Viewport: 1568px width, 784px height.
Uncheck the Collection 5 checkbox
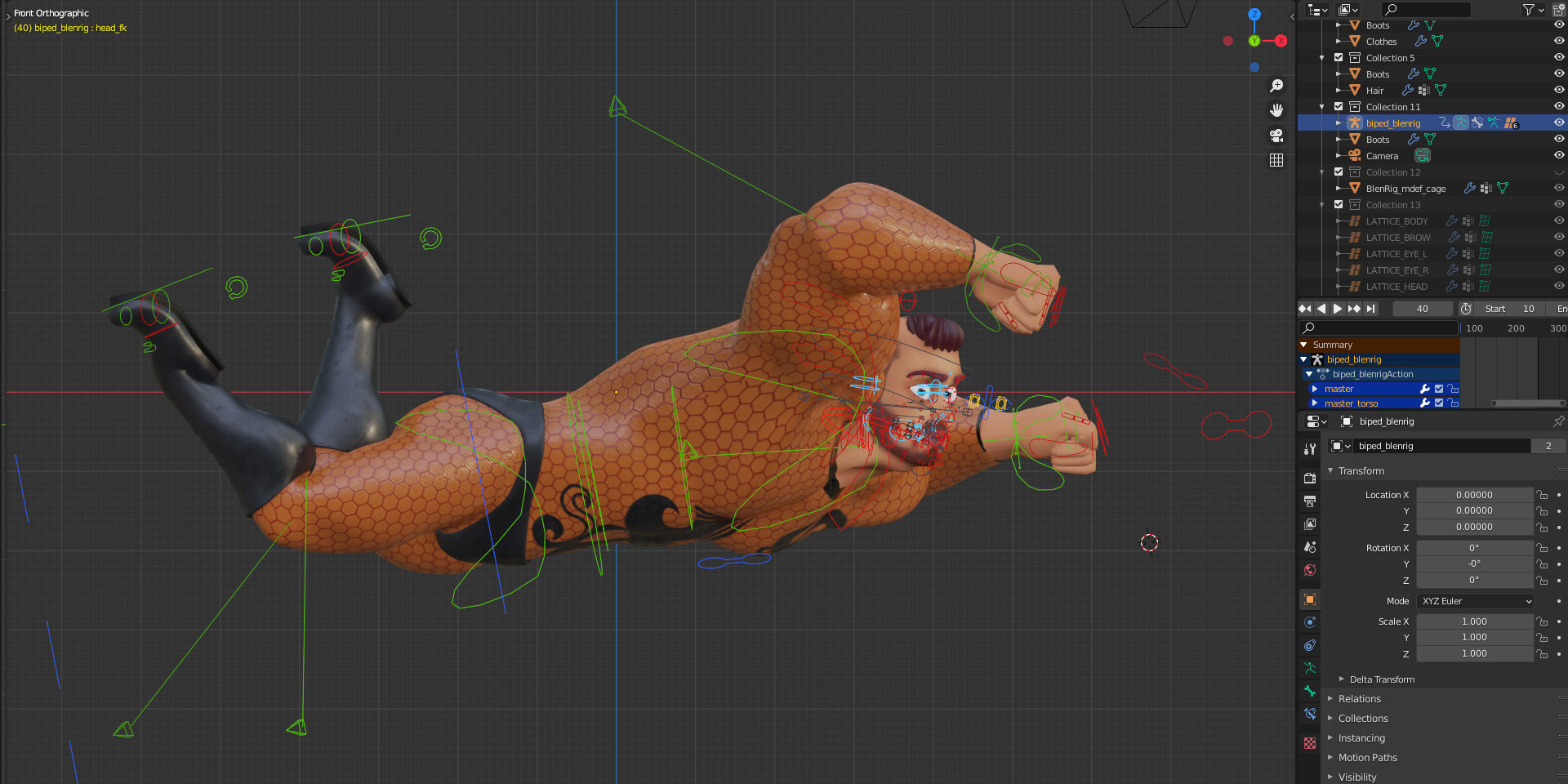tap(1339, 57)
